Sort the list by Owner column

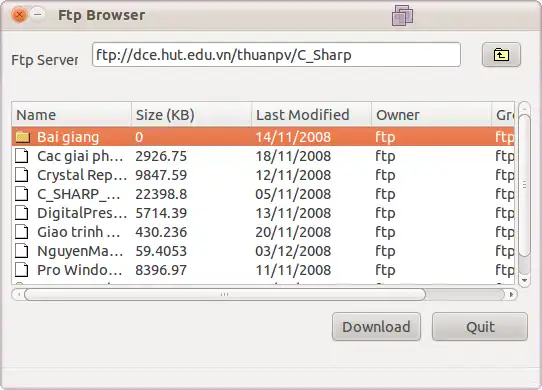[x=431, y=115]
